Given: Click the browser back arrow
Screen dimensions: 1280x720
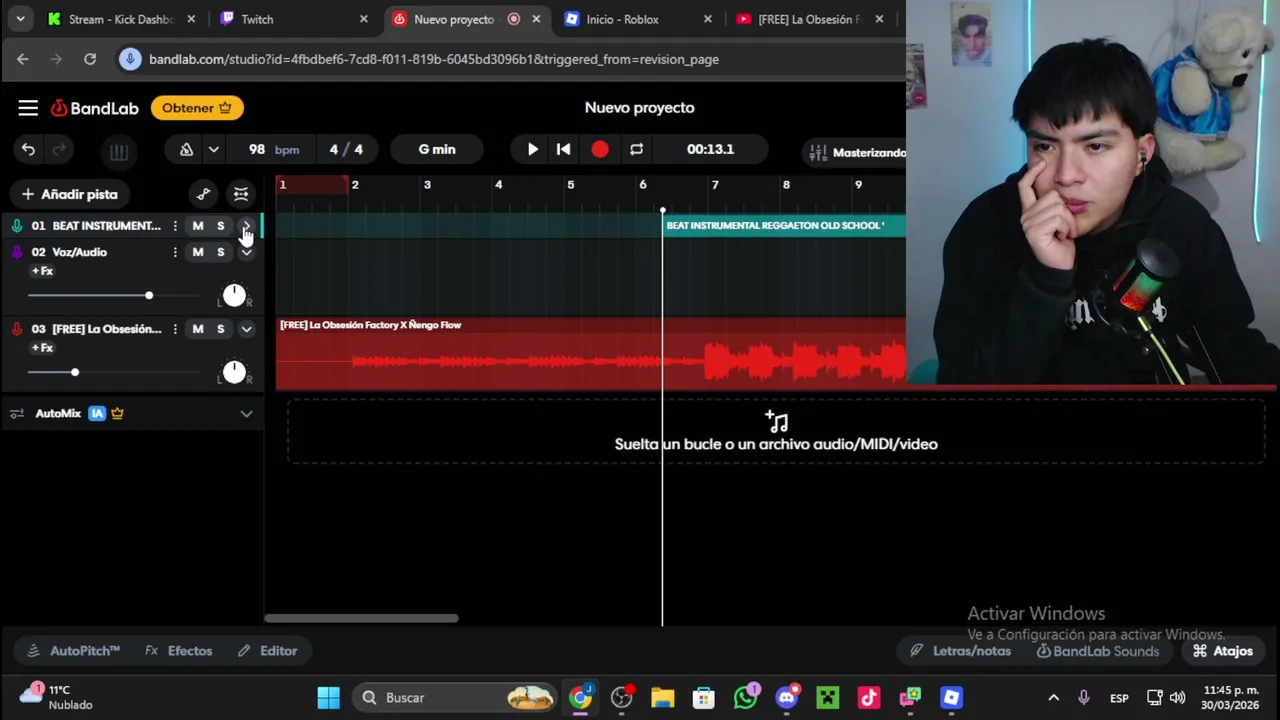Looking at the screenshot, I should [22, 59].
